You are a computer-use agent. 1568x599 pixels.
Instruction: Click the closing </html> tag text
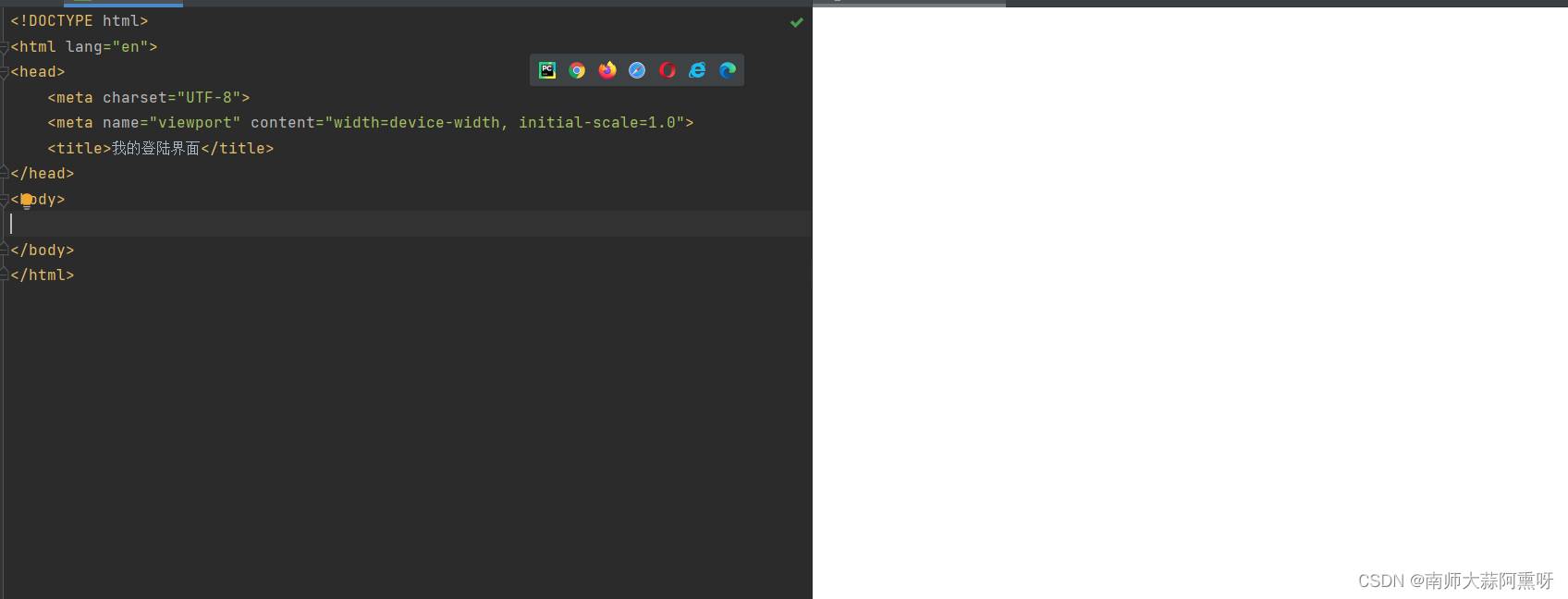43,275
